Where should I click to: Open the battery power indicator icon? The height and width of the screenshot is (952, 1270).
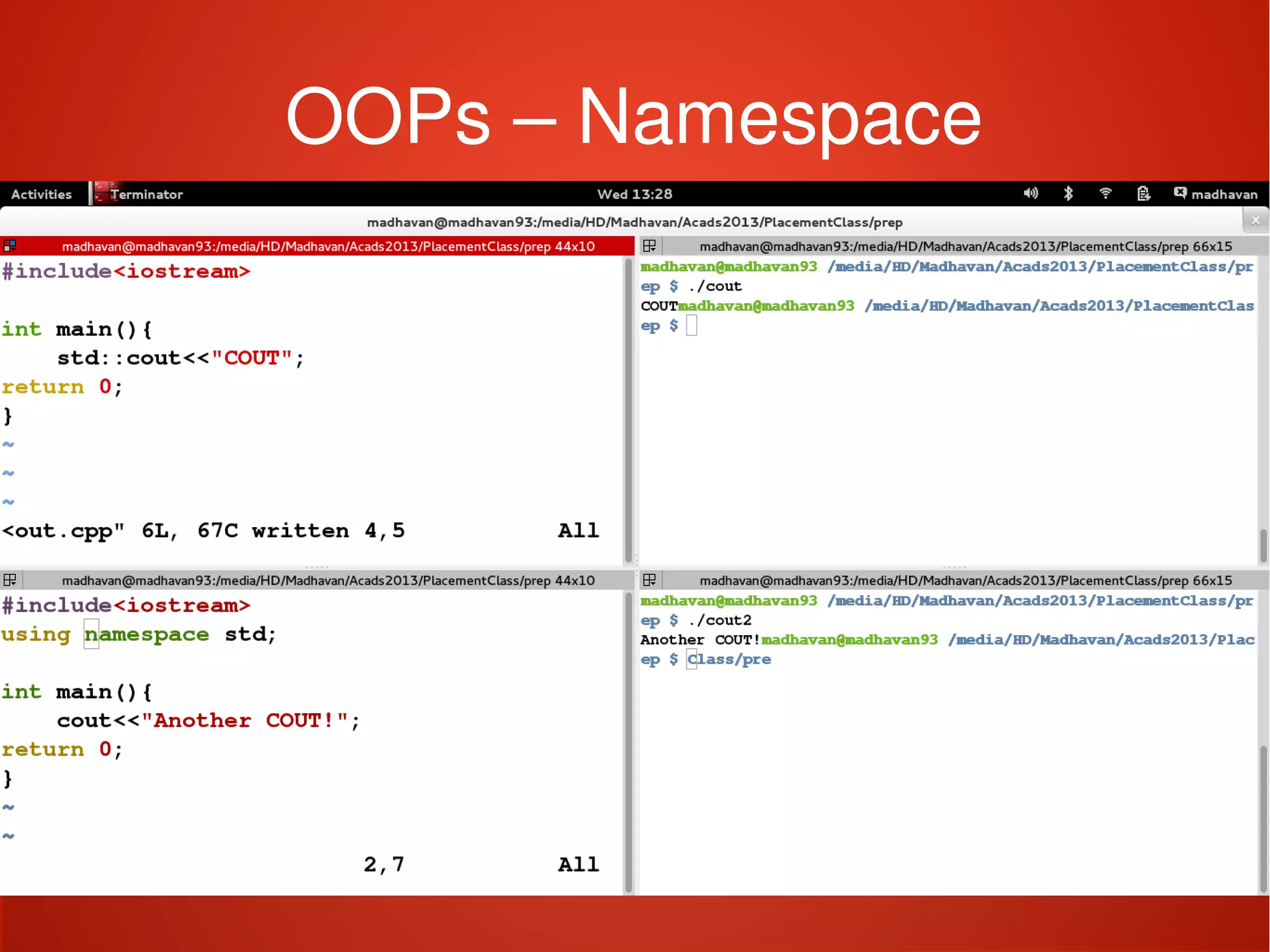[1143, 194]
